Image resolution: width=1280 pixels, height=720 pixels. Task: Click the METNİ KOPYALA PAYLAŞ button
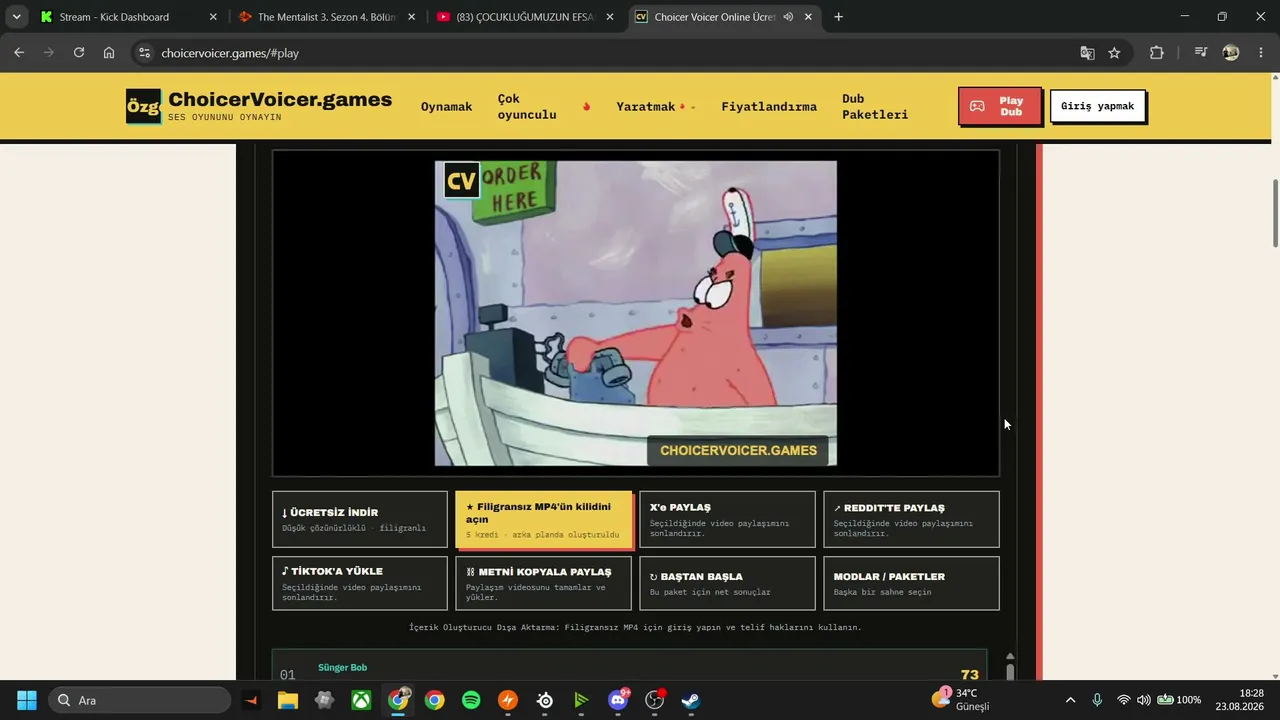(543, 583)
